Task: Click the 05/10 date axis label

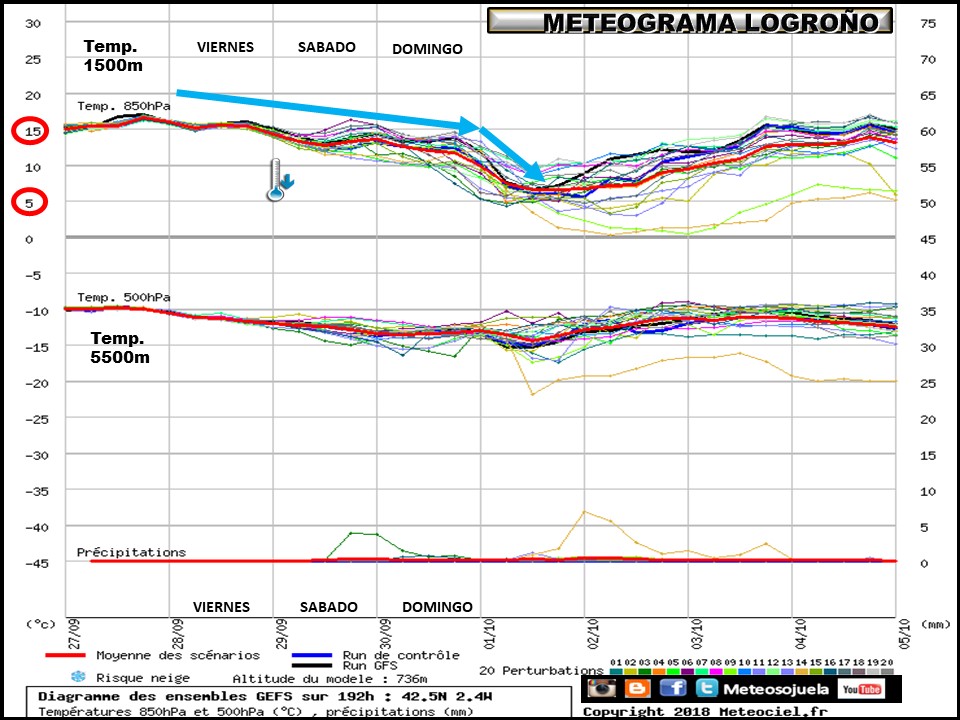Action: coord(905,634)
